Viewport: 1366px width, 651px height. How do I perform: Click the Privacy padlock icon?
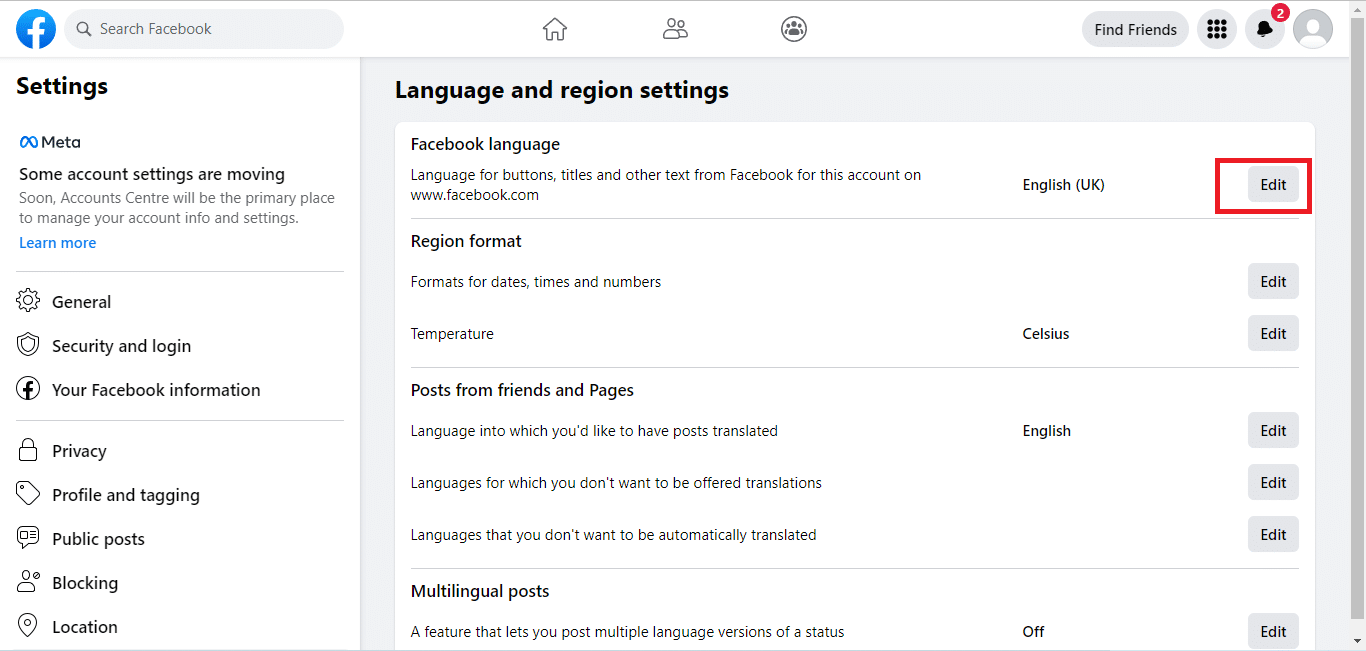pos(28,450)
